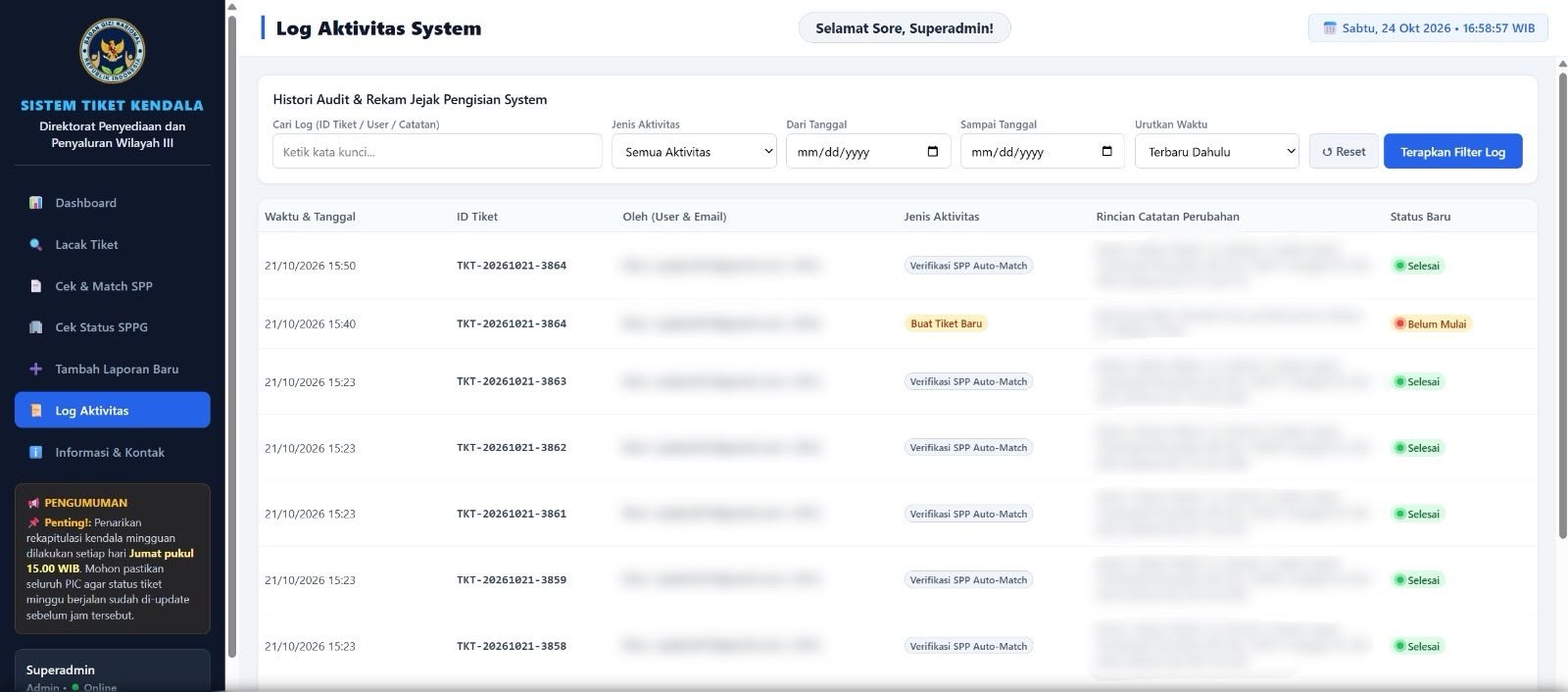This screenshot has width=1568, height=692.
Task: Click the calendar icon beside the header date
Action: pos(1330,28)
